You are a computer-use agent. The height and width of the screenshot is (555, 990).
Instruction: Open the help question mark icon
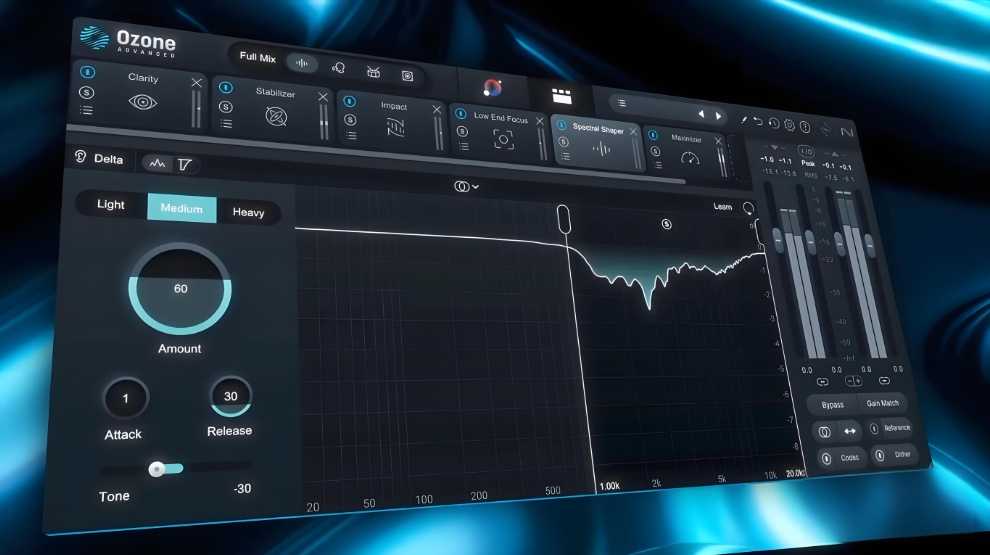coord(805,127)
